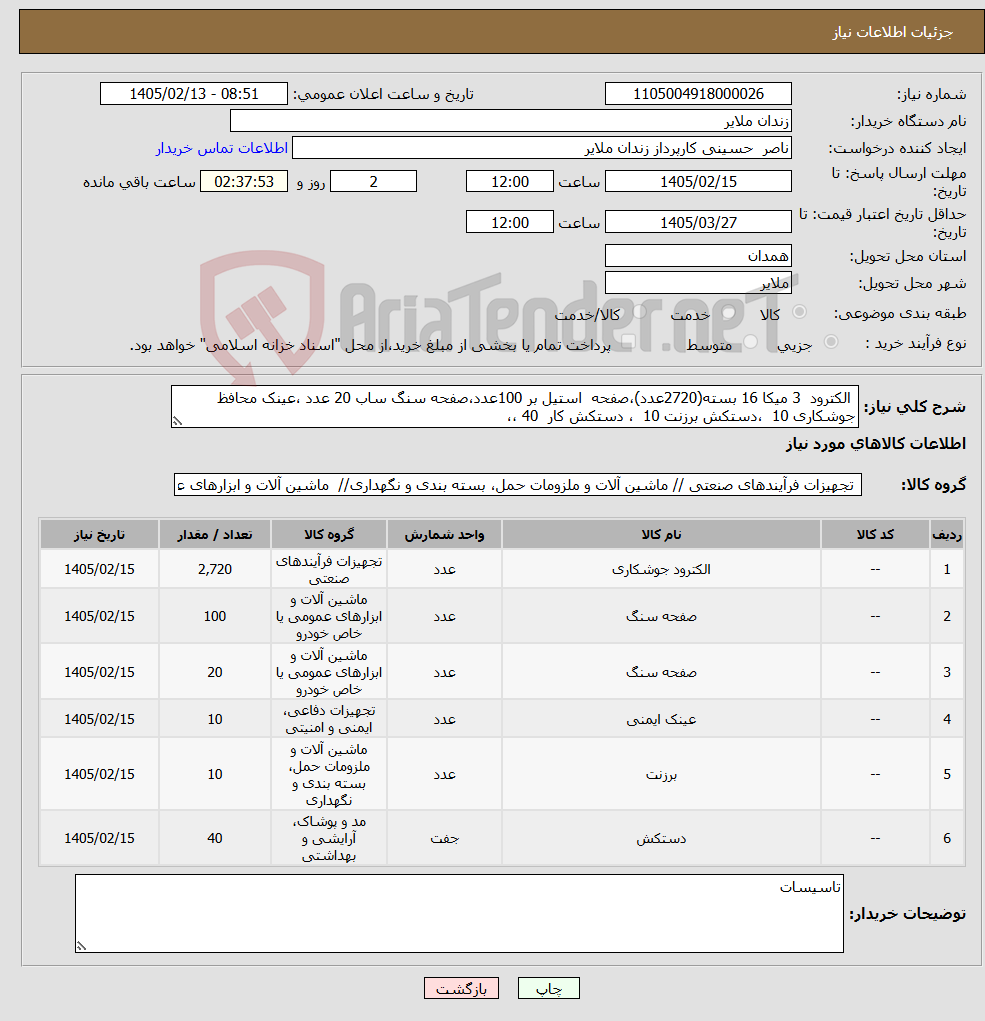Click the شماره نیاز number field
Screen dimensions: 985x1021
click(698, 94)
